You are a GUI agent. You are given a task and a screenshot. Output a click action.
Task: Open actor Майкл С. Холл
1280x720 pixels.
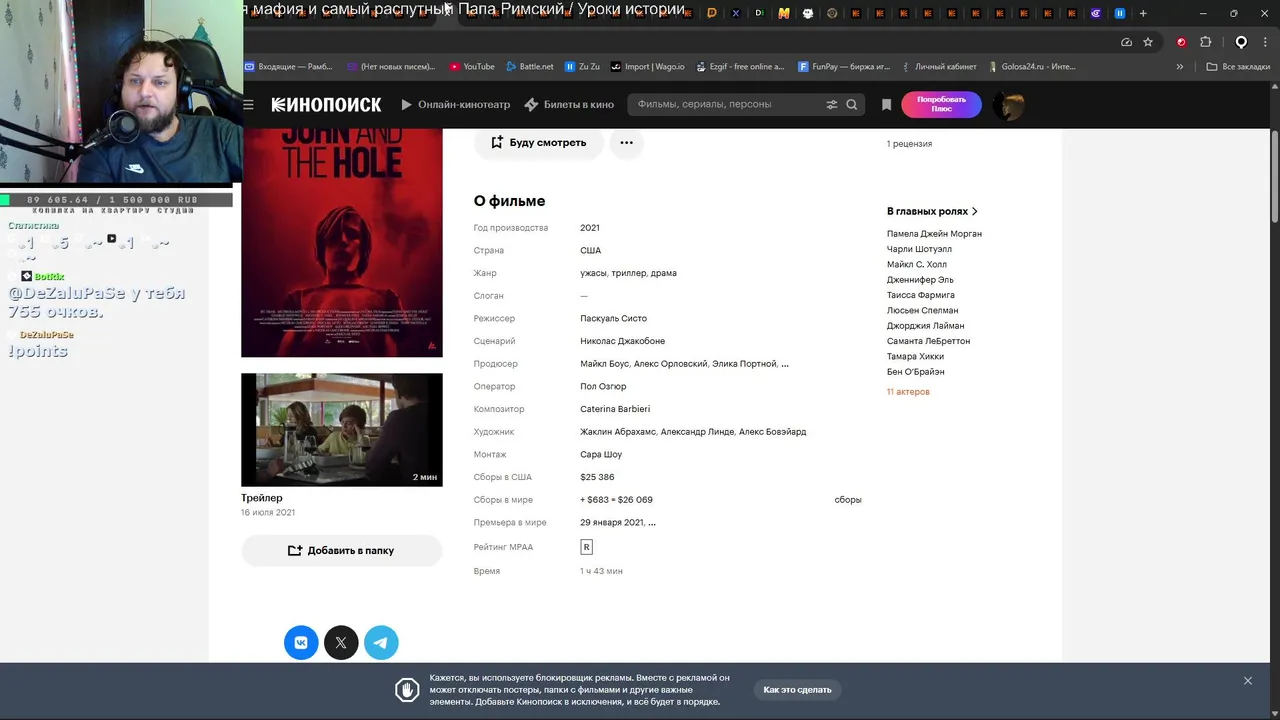click(x=916, y=265)
